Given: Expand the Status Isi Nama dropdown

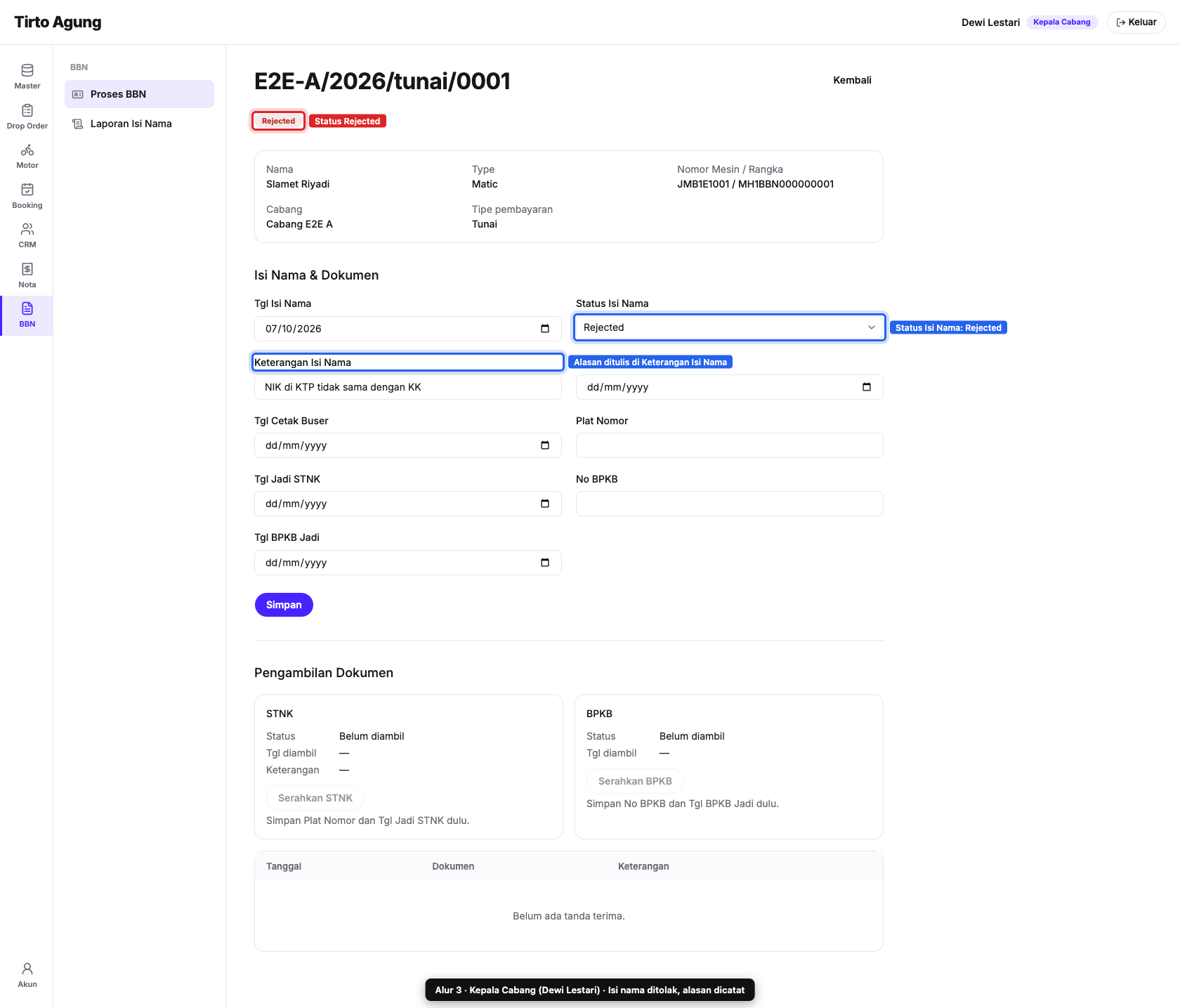Looking at the screenshot, I should (730, 327).
